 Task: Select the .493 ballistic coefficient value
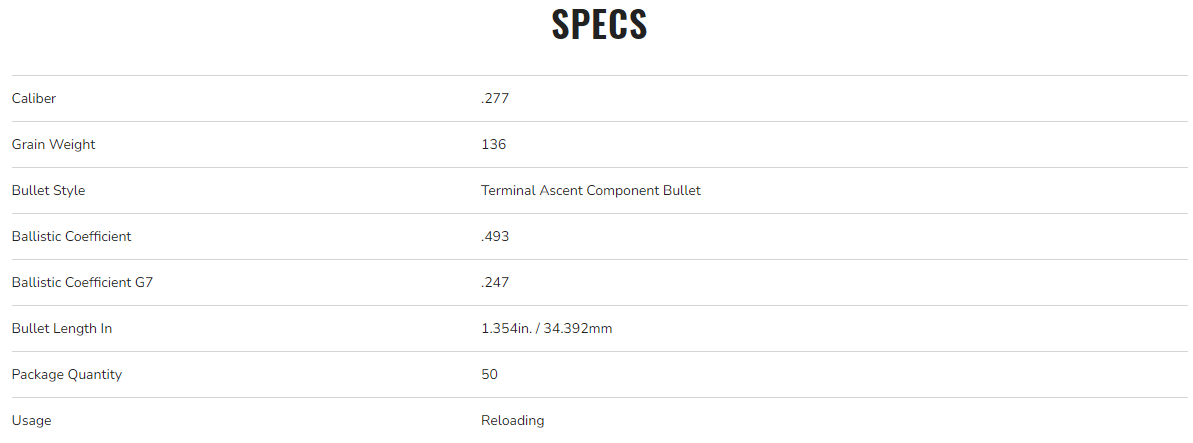(x=496, y=236)
